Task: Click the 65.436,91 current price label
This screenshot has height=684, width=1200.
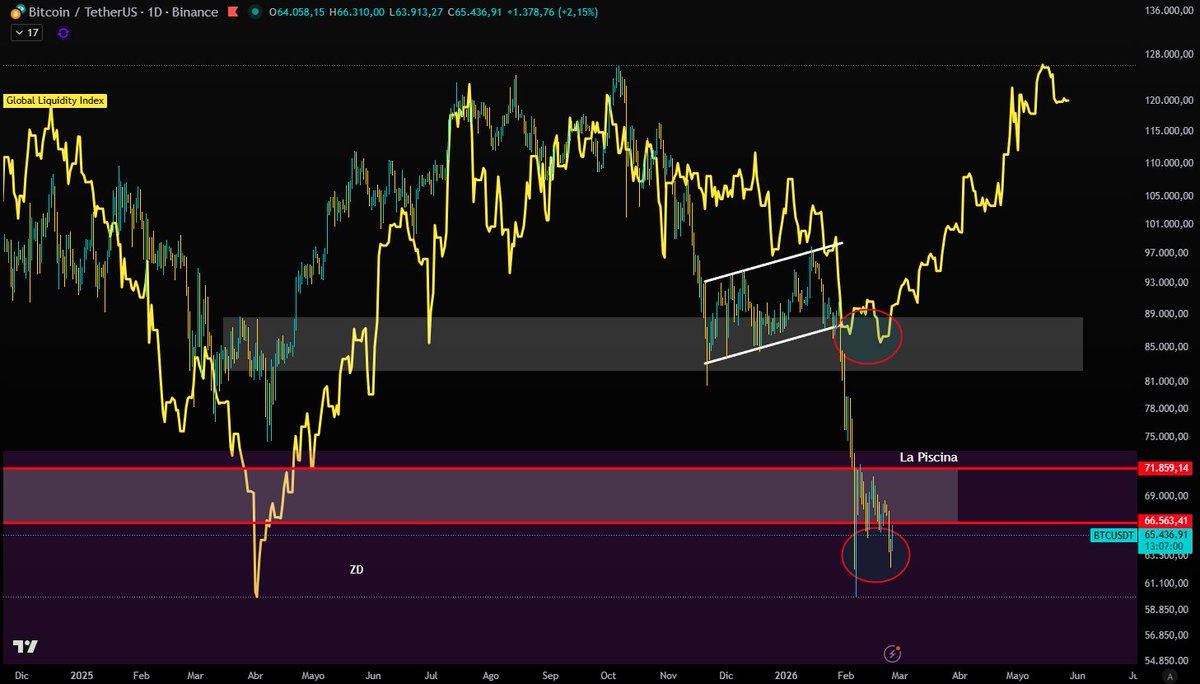Action: [1167, 535]
